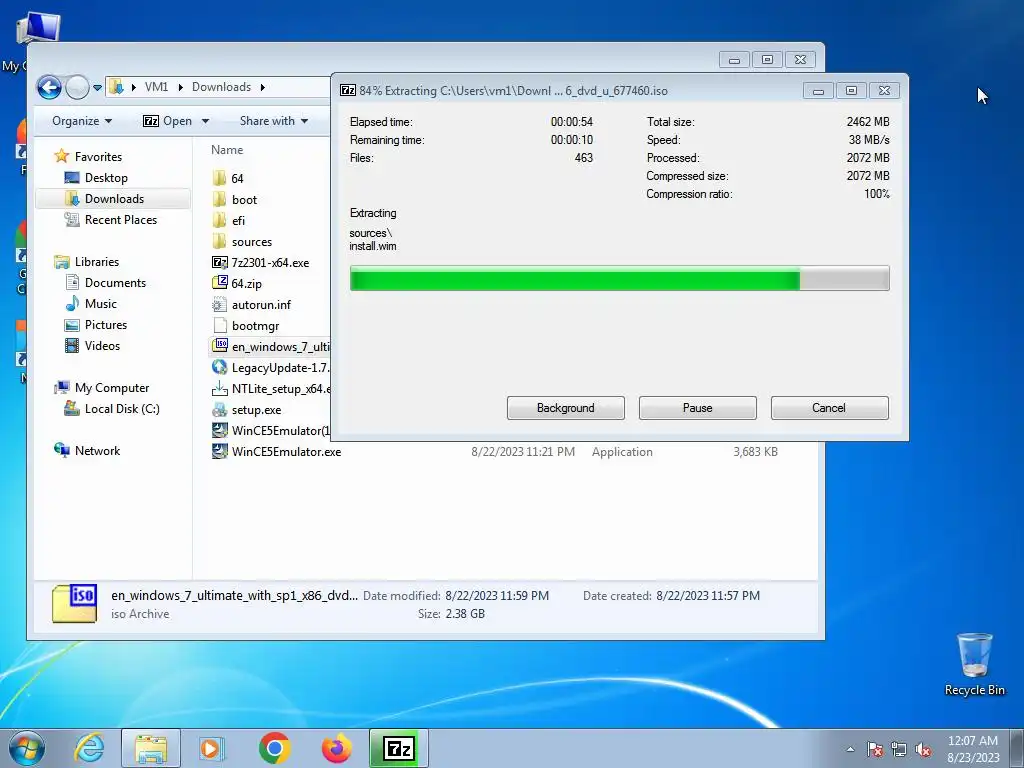Open Pictures library

click(x=106, y=325)
